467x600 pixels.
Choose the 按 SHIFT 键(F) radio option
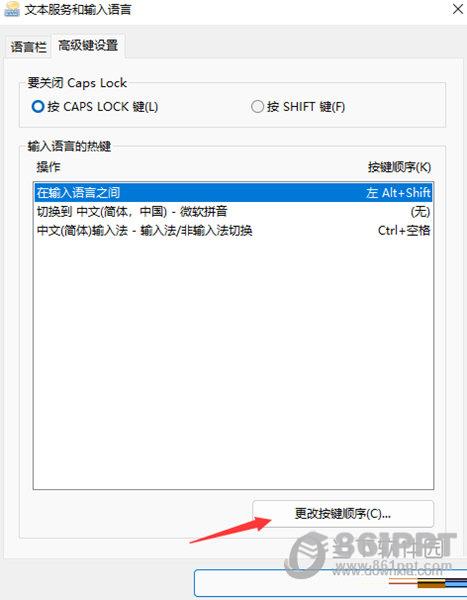pyautogui.click(x=298, y=106)
